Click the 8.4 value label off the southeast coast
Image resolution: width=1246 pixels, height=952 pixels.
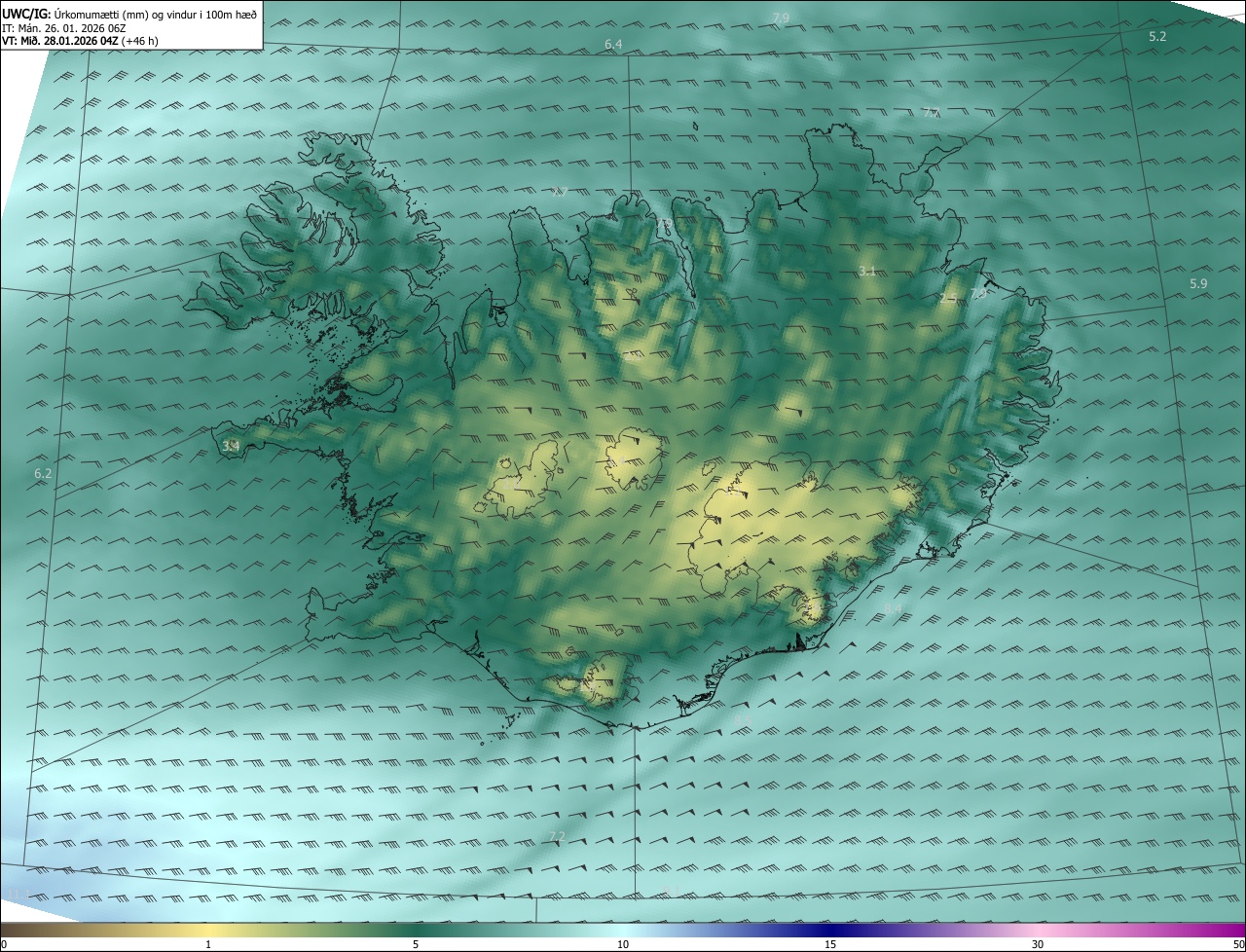tap(893, 609)
